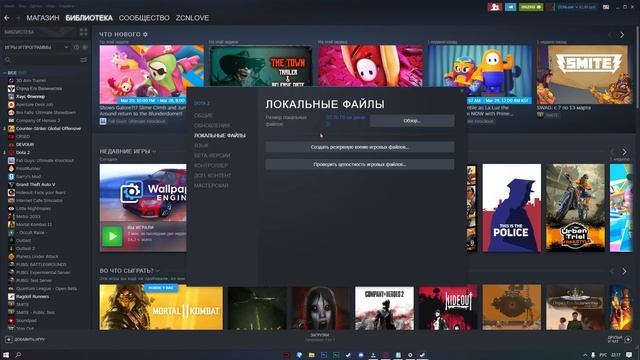Viewport: 640px width, 360px height.
Task: Click Garry's Mod game icon in list
Action: [x=11, y=176]
